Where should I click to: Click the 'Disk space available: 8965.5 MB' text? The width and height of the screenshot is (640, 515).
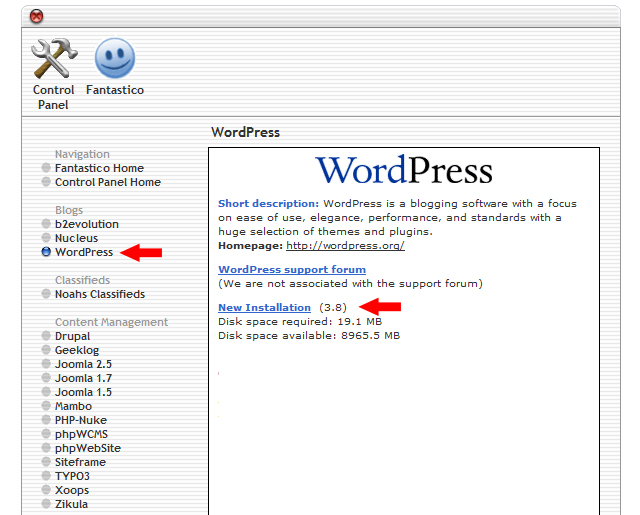pos(309,335)
